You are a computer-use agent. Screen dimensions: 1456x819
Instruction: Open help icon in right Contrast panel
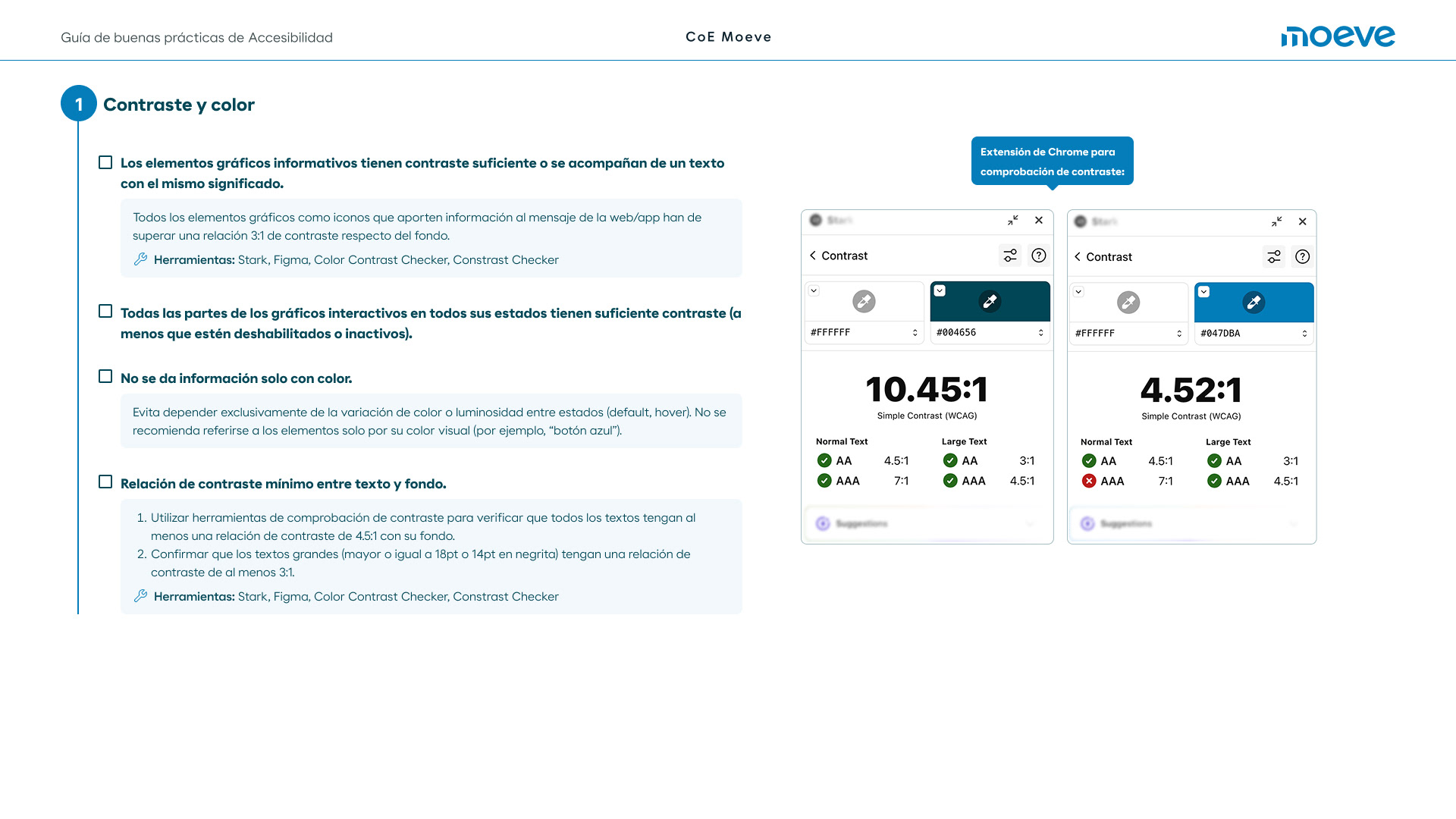(1302, 257)
